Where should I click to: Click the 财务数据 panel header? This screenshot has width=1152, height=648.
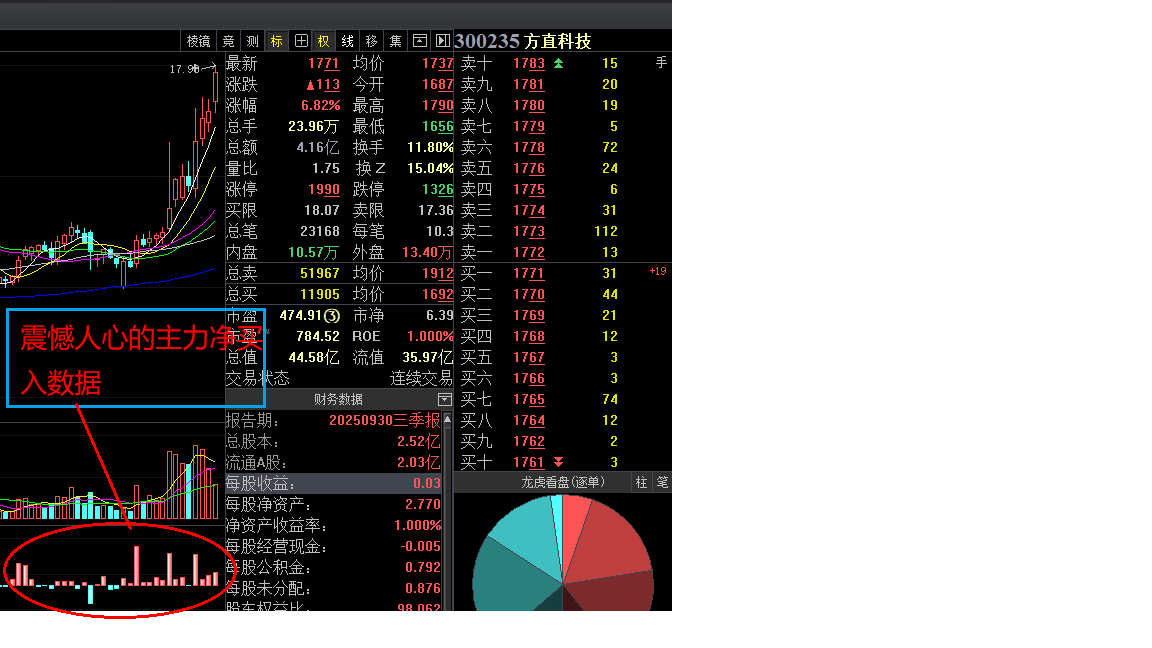[338, 399]
